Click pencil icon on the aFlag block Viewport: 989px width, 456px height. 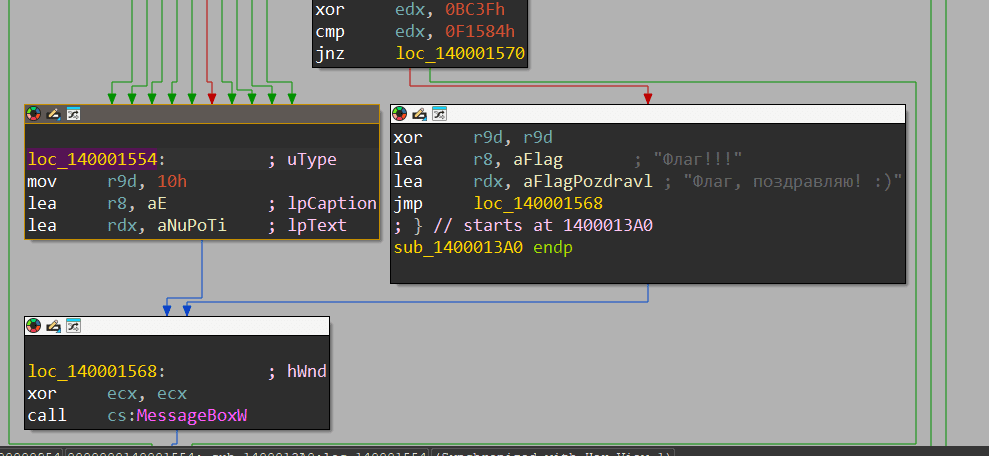[x=419, y=114]
